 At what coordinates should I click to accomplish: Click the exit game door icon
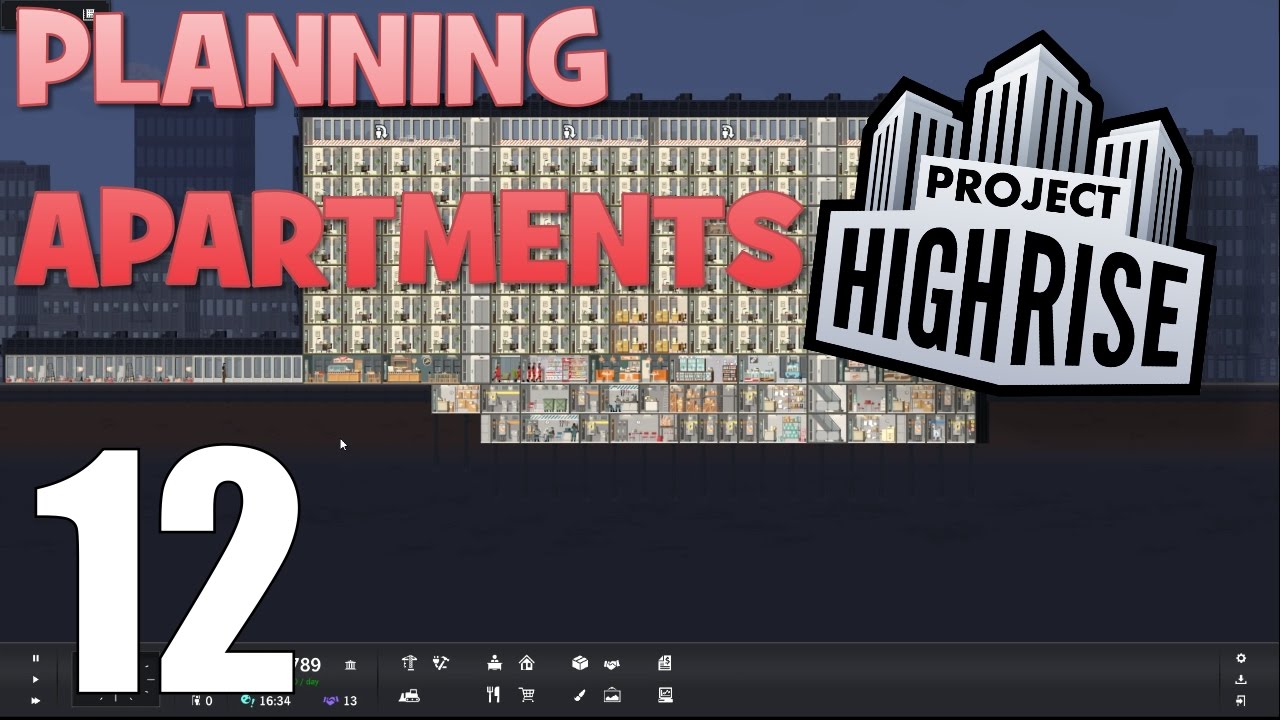click(x=1241, y=700)
